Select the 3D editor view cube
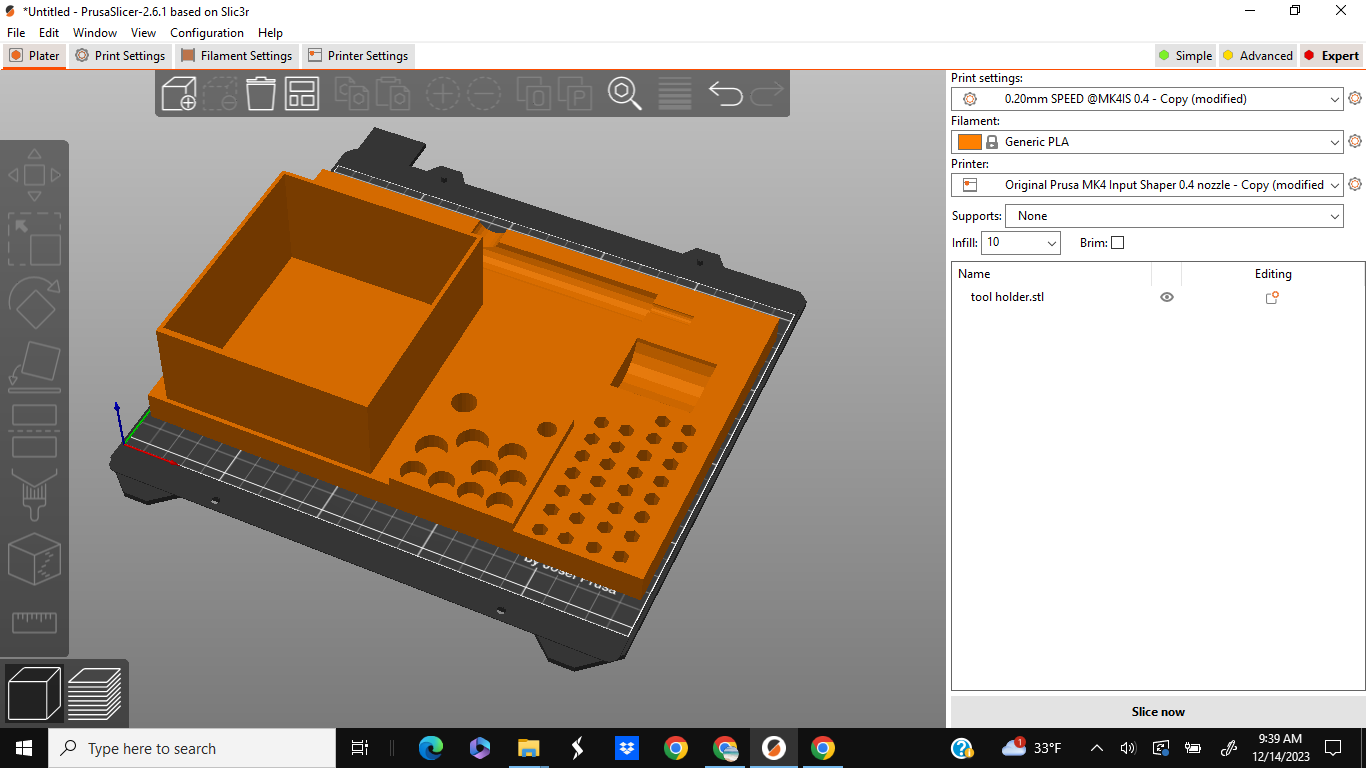Image resolution: width=1366 pixels, height=768 pixels. tap(35, 693)
